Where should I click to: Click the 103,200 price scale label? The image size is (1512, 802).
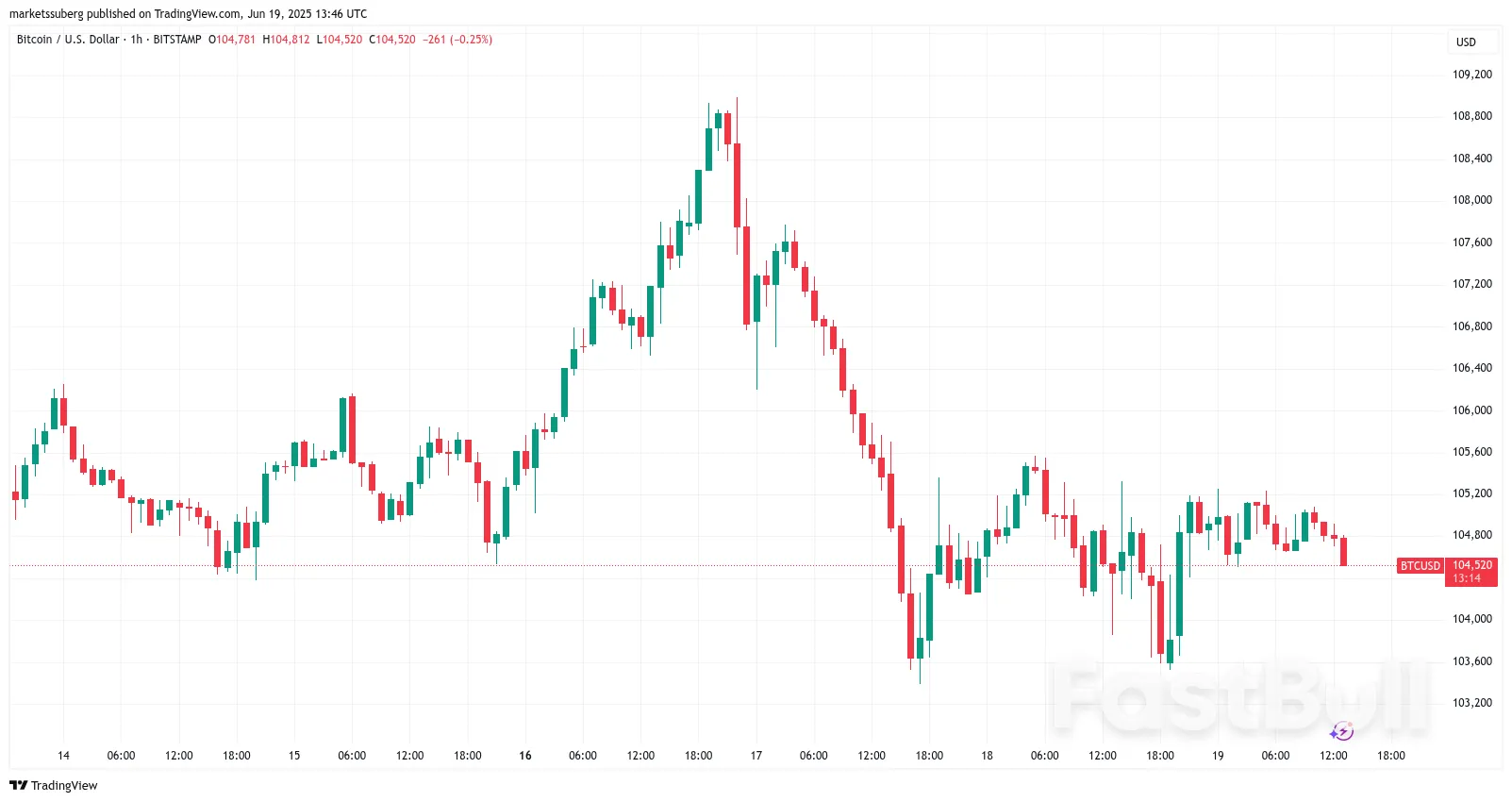tap(1472, 703)
